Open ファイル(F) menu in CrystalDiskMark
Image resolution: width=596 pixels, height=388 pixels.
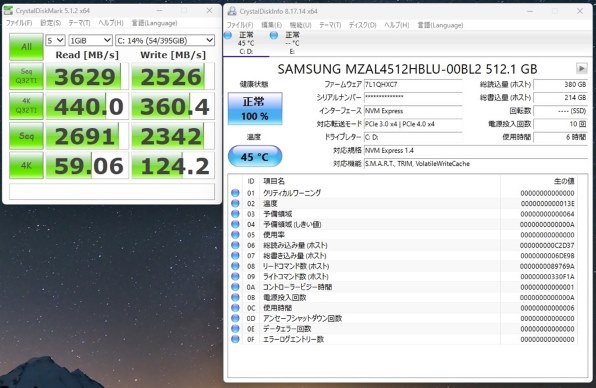point(19,23)
